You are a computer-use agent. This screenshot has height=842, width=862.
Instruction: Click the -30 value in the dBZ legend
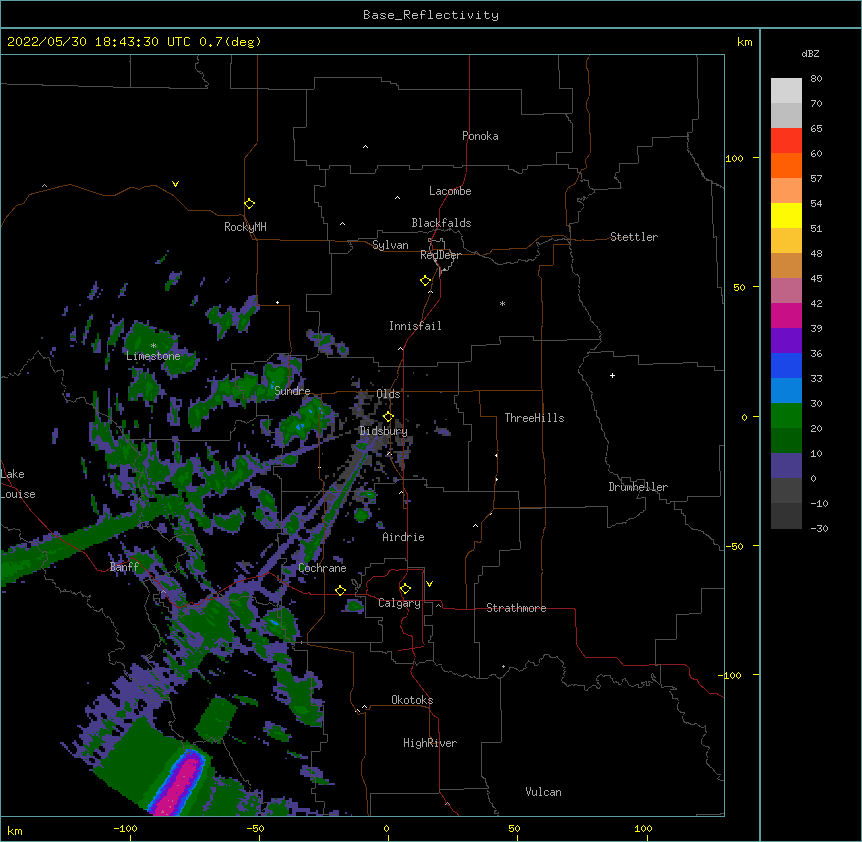(819, 529)
